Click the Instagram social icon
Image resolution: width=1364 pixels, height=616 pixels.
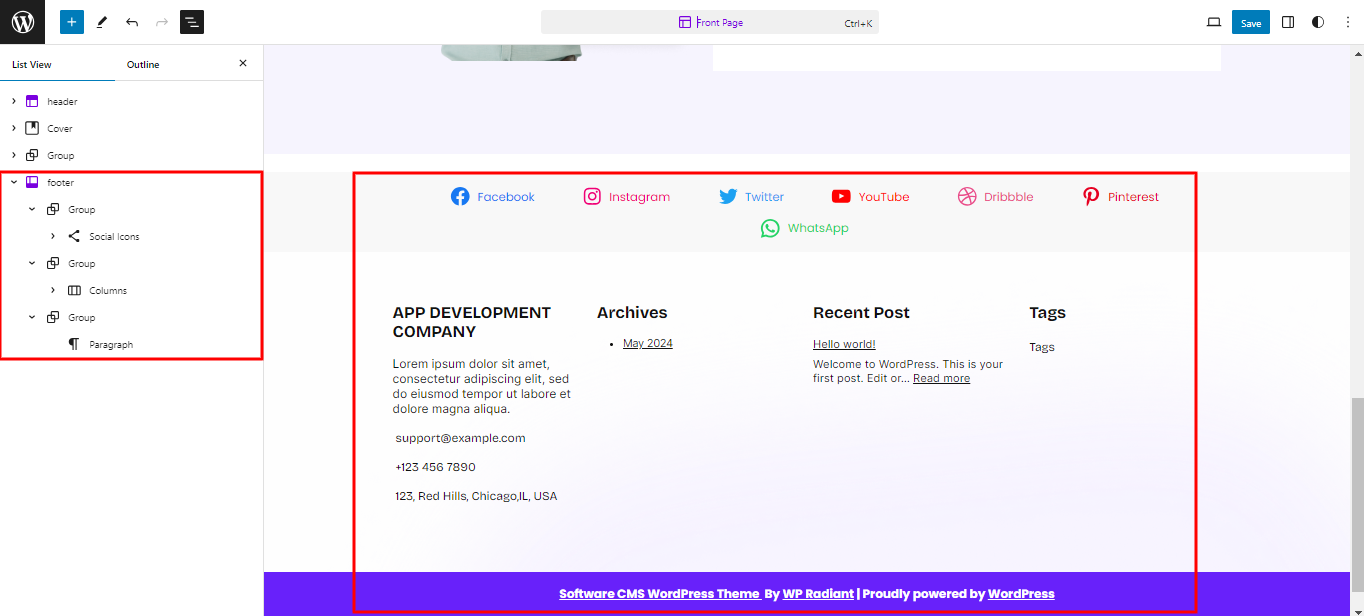(x=592, y=196)
